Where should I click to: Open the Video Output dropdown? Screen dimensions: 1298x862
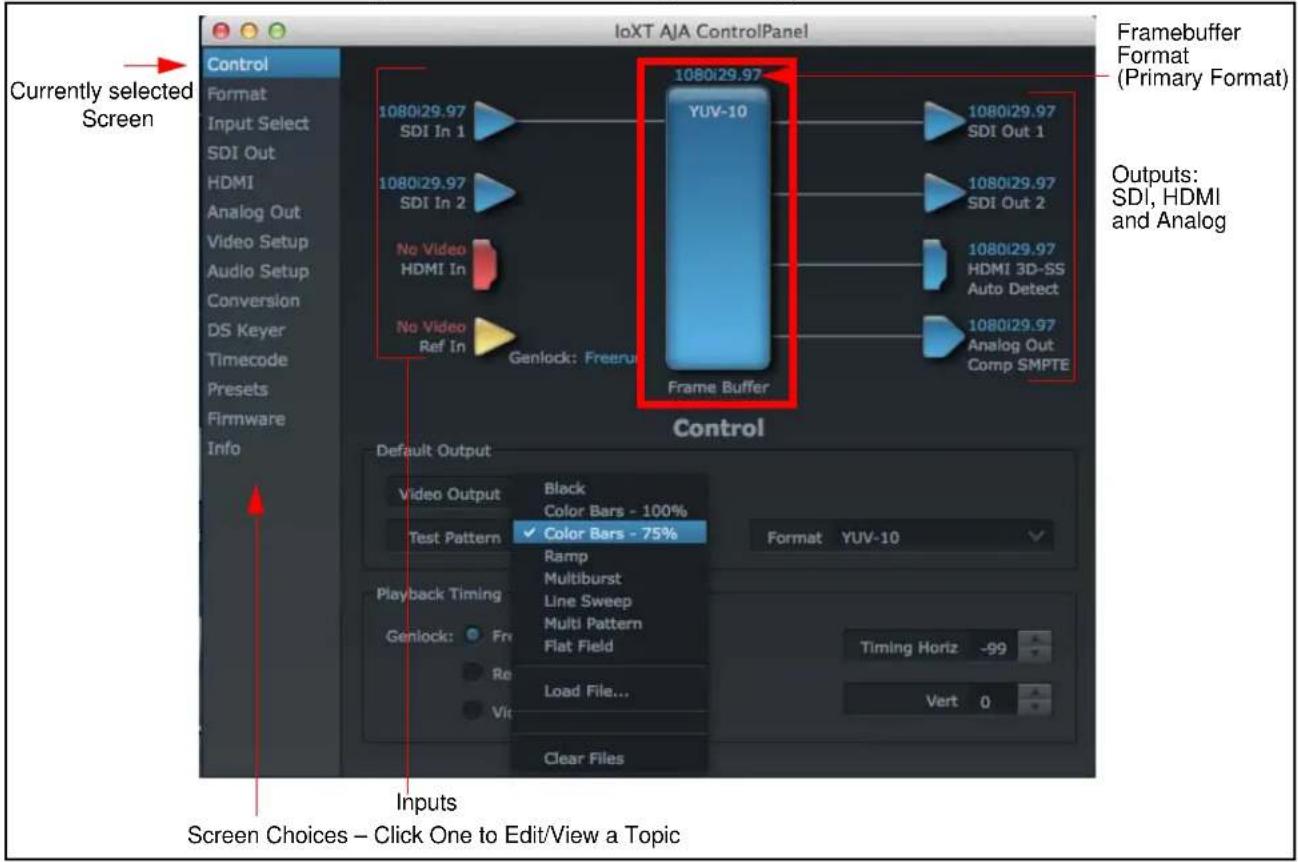click(449, 493)
